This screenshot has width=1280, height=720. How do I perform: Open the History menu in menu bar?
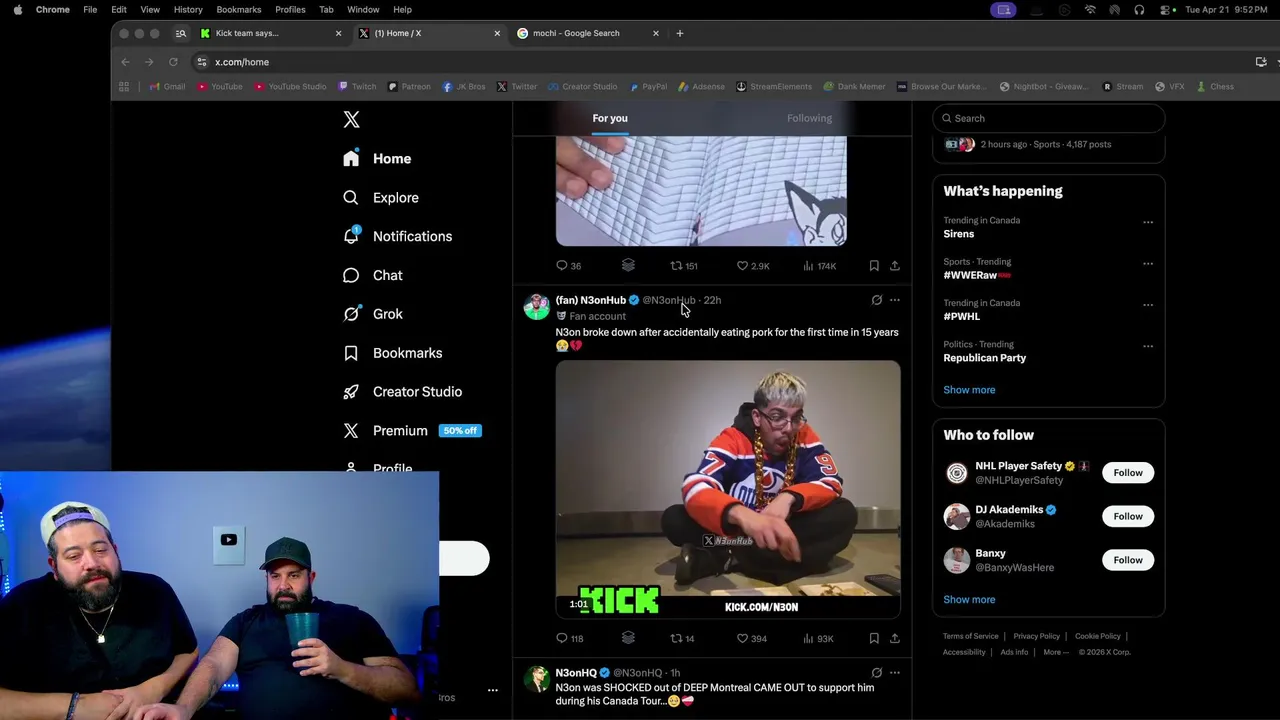(188, 10)
